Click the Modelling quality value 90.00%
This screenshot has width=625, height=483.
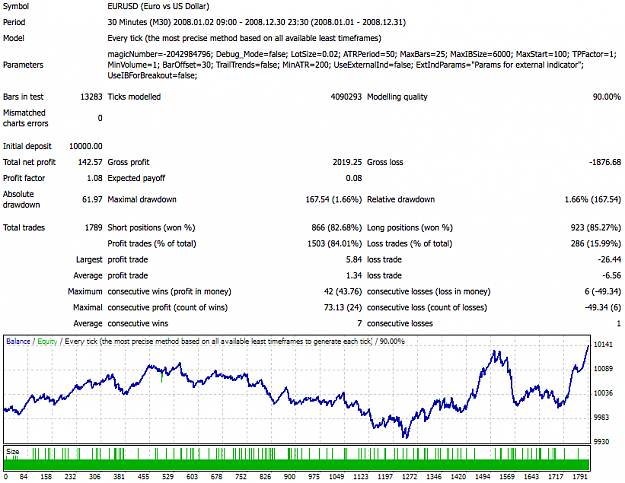[x=607, y=97]
